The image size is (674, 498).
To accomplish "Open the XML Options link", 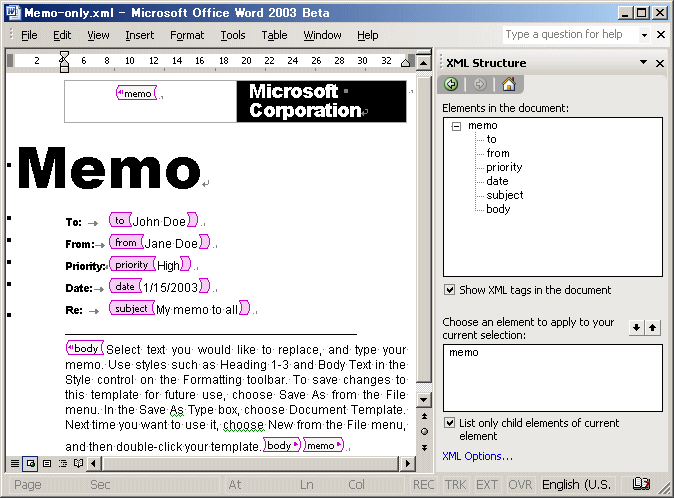I will [478, 456].
